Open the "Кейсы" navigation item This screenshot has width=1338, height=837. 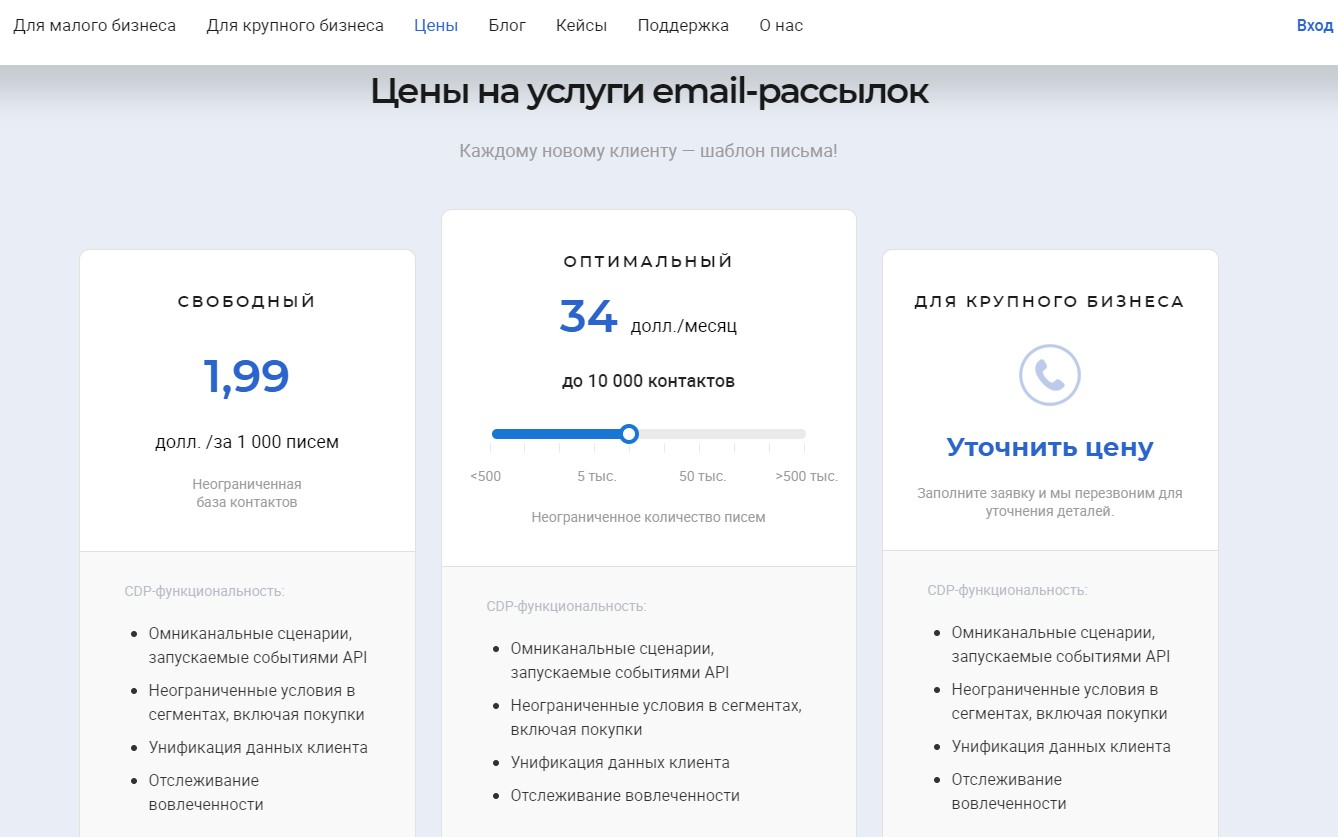coord(581,26)
